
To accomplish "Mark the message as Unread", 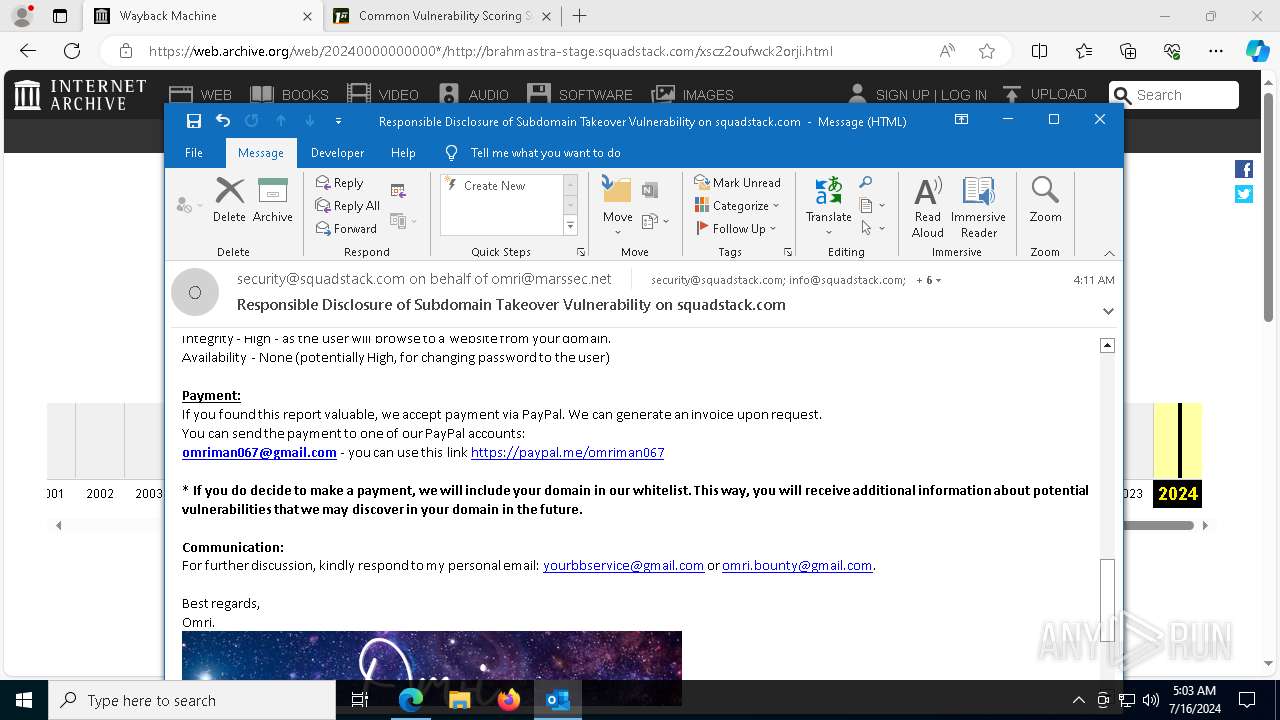I will 737,183.
